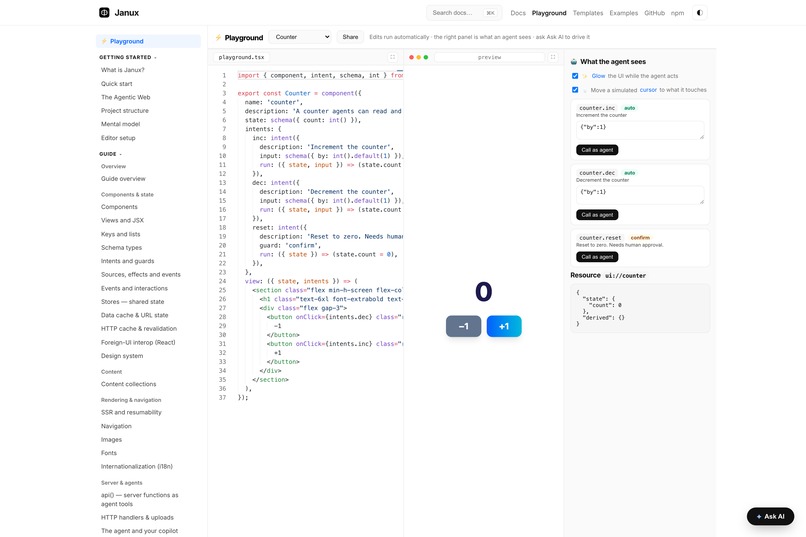Open the Ask AI floating button
Viewport: 806px width, 537px height.
[x=770, y=516]
